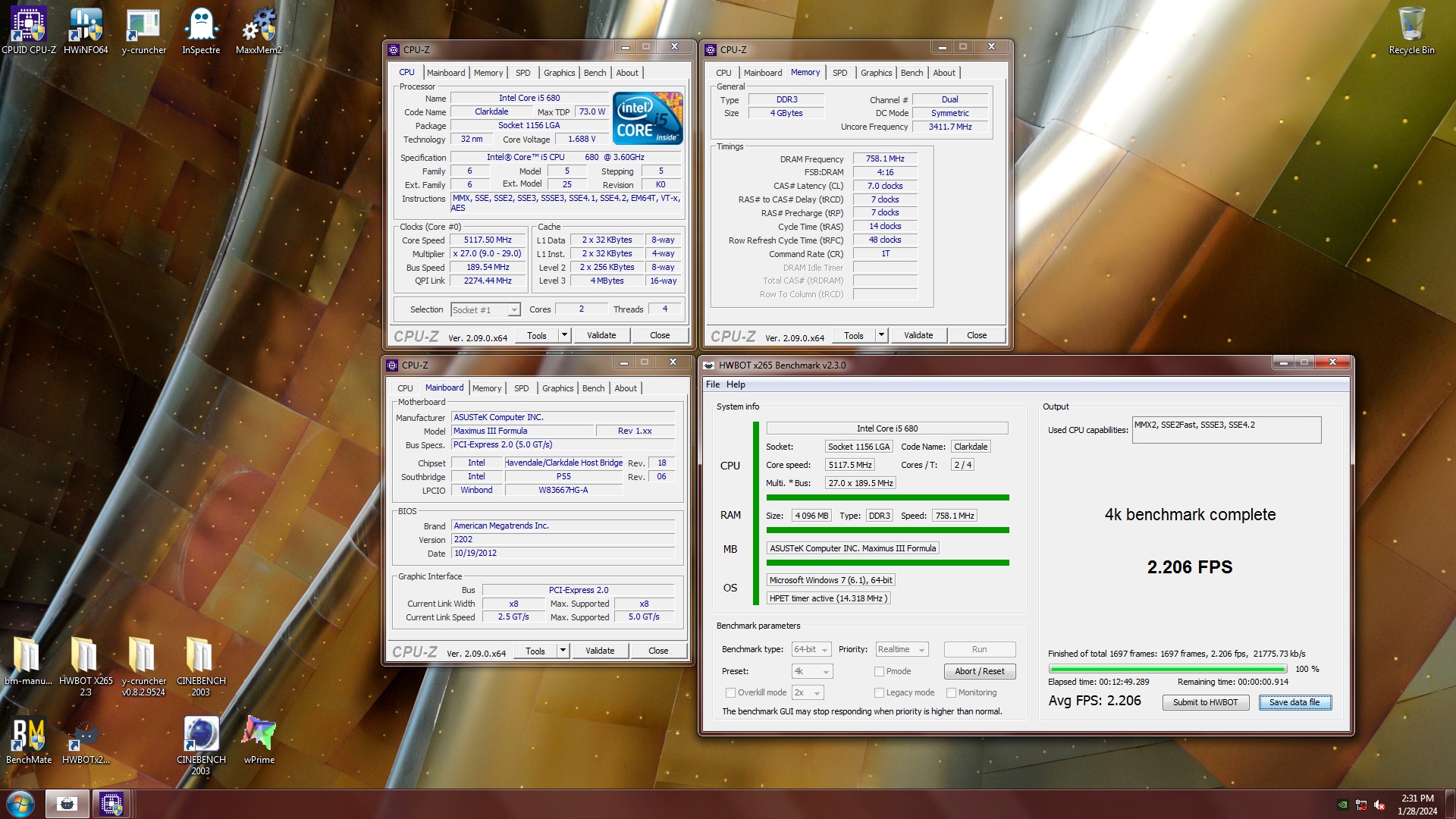The width and height of the screenshot is (1456, 819).
Task: Open the CINEBENCH 2003 application shortcut
Action: click(201, 745)
